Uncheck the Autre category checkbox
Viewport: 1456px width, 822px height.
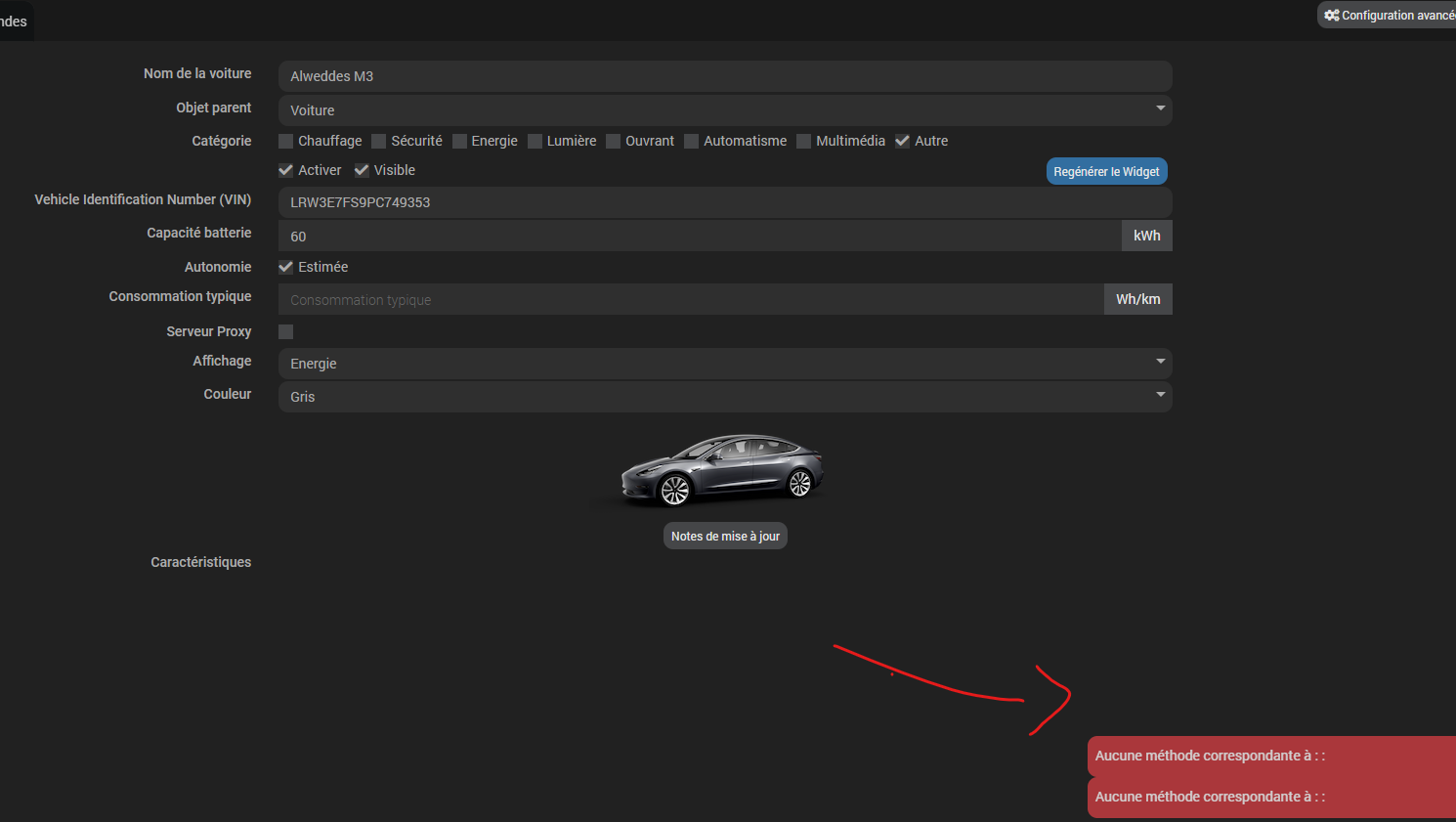pyautogui.click(x=903, y=142)
